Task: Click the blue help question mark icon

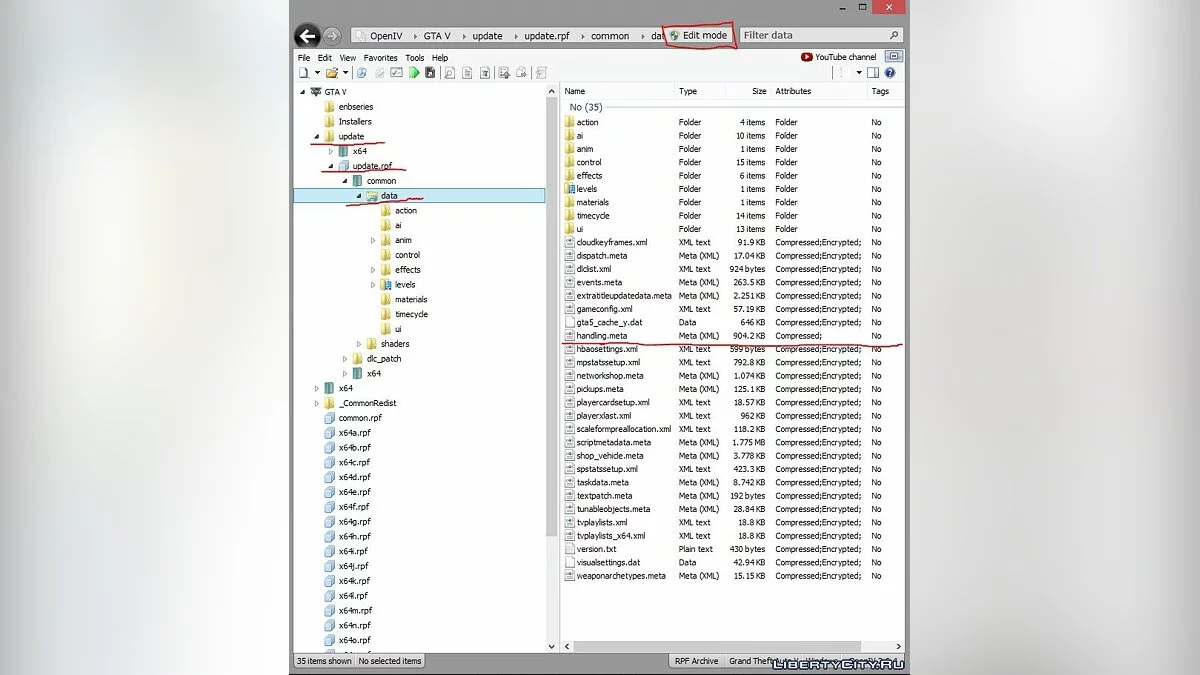Action: point(890,73)
